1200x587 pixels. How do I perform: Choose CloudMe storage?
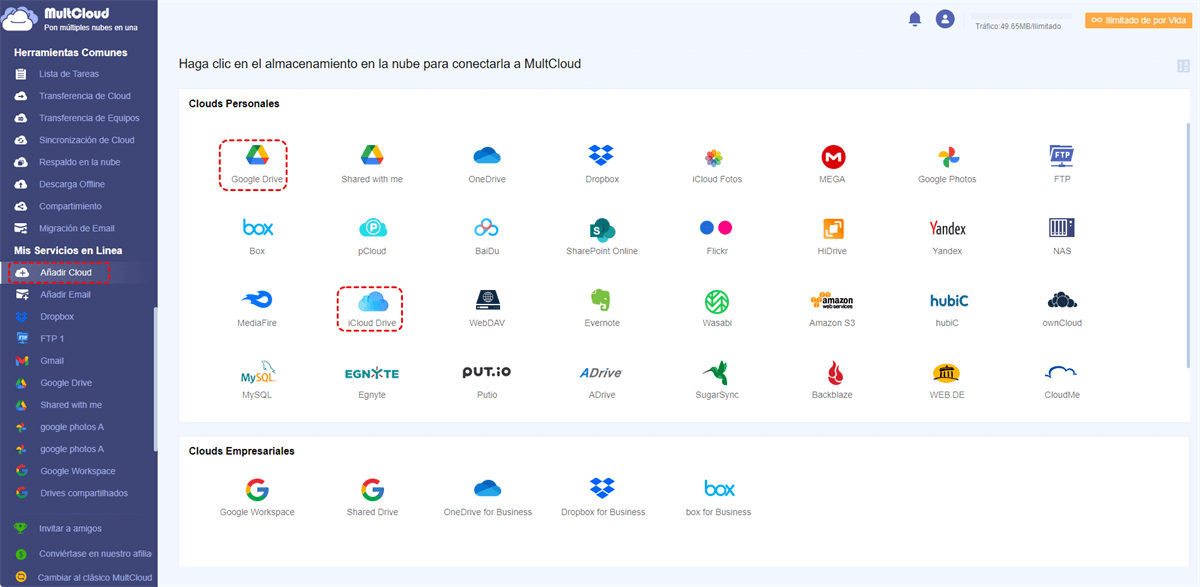click(x=1062, y=381)
